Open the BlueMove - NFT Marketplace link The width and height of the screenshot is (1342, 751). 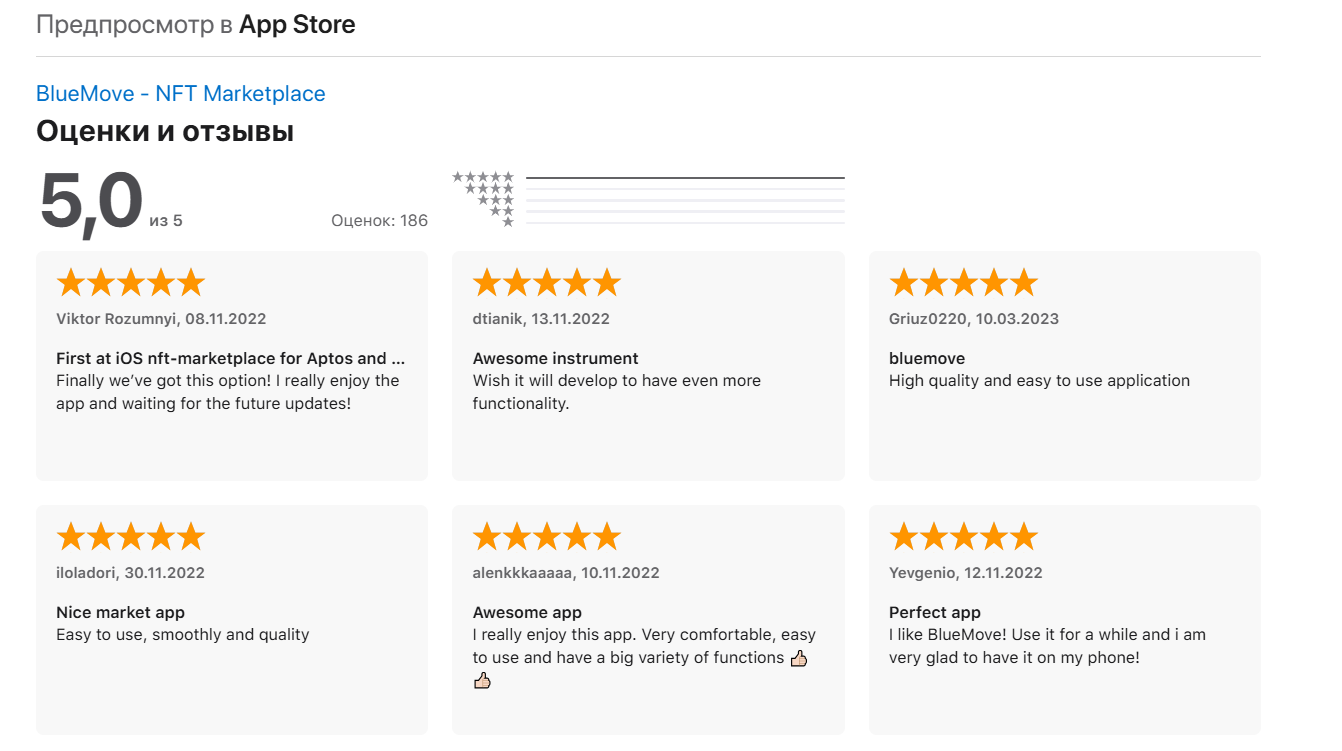180,93
